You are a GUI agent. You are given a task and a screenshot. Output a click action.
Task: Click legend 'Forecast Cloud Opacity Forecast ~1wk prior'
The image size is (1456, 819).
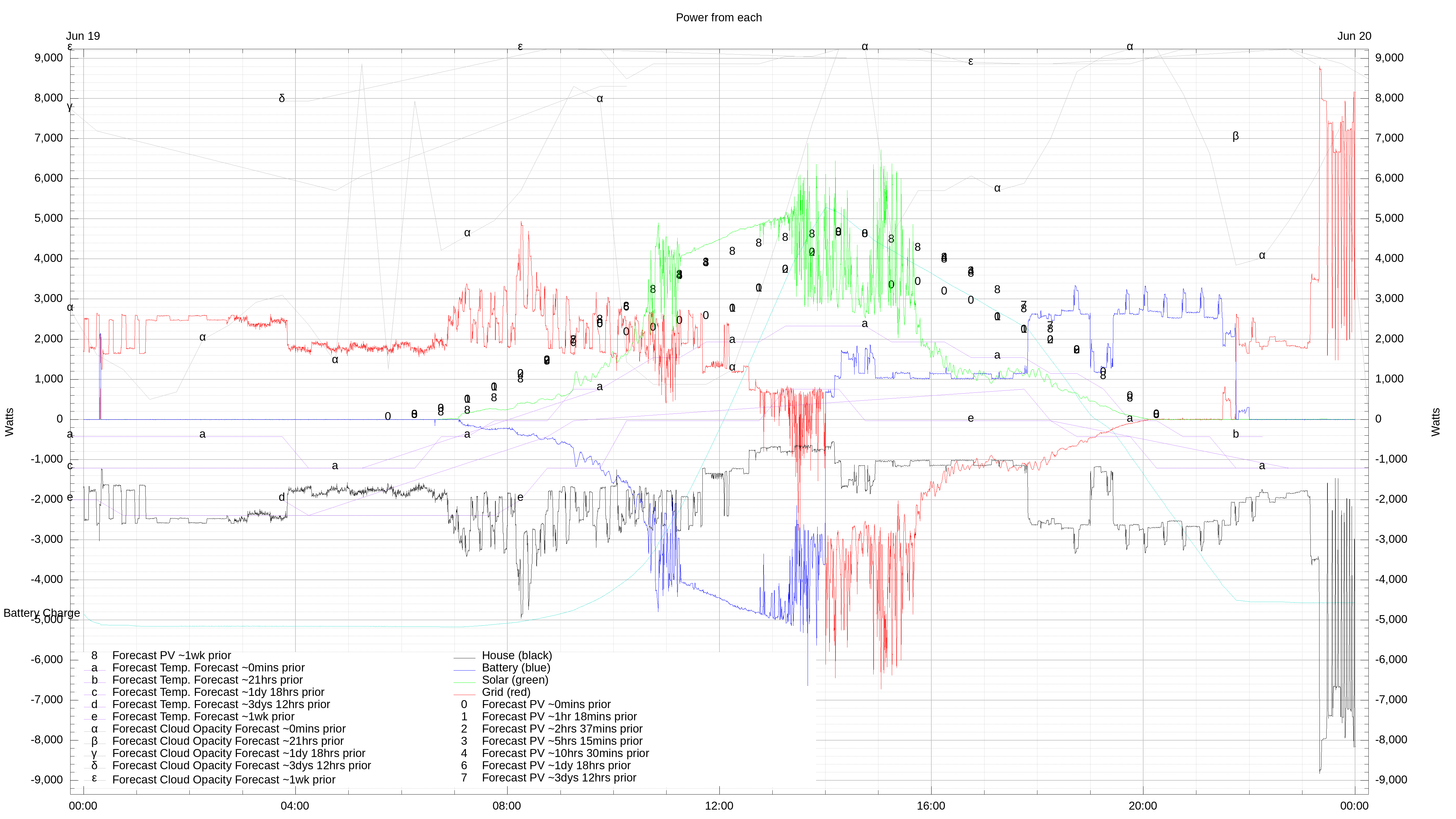coord(224,780)
